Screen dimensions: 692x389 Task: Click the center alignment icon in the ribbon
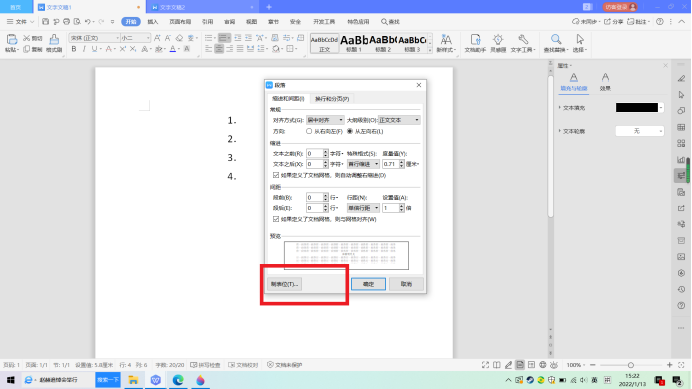[x=219, y=49]
